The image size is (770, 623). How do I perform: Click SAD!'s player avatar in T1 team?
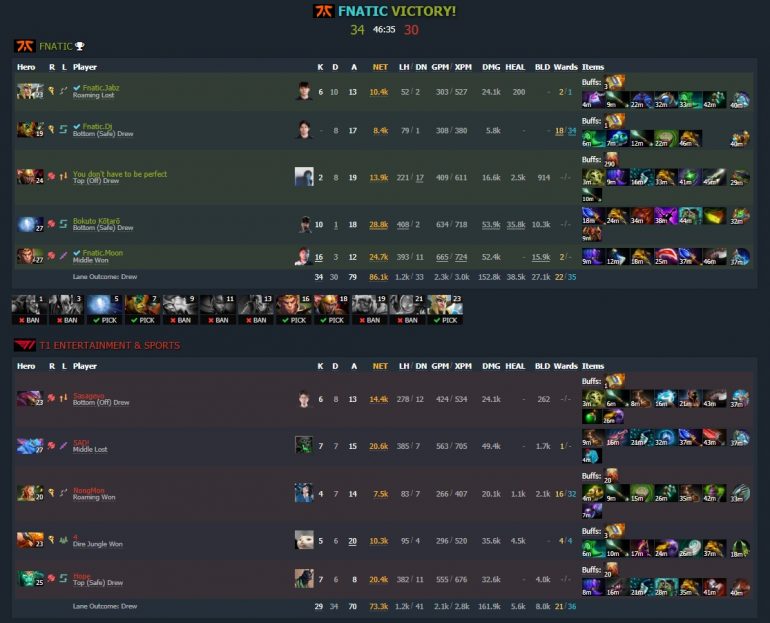tap(304, 445)
